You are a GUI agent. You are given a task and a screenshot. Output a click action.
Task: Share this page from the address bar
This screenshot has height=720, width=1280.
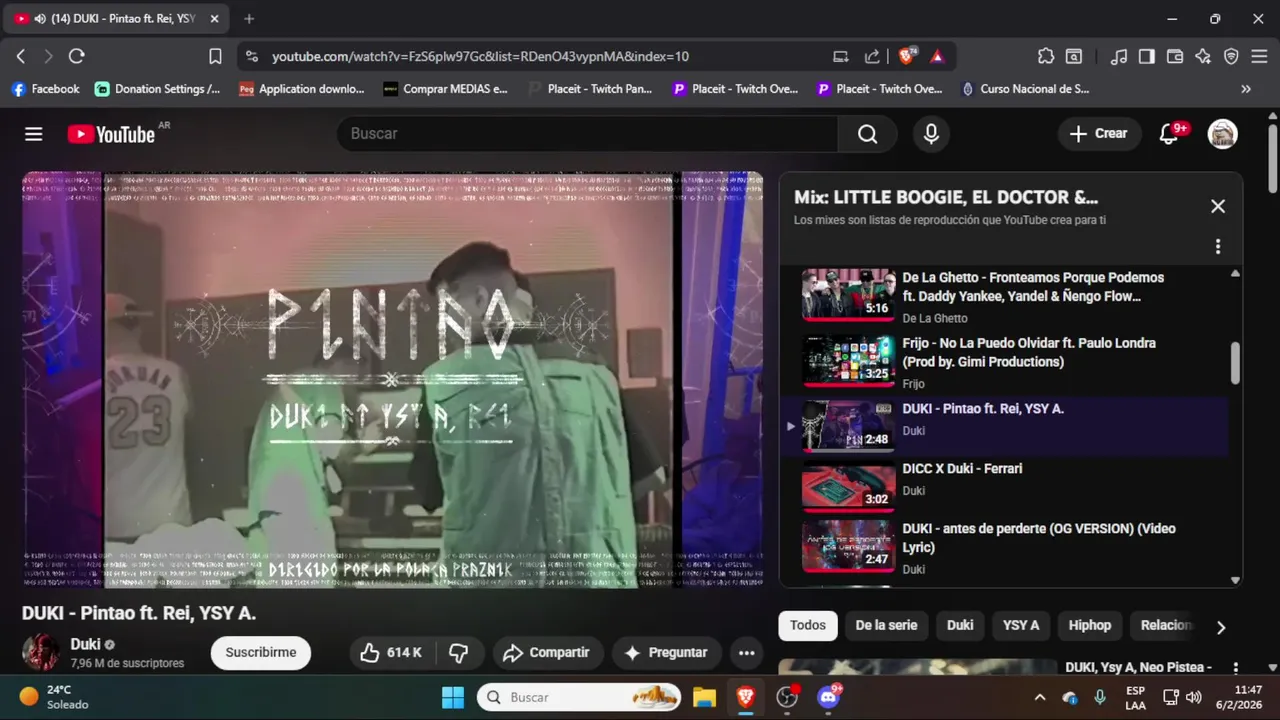click(x=872, y=57)
